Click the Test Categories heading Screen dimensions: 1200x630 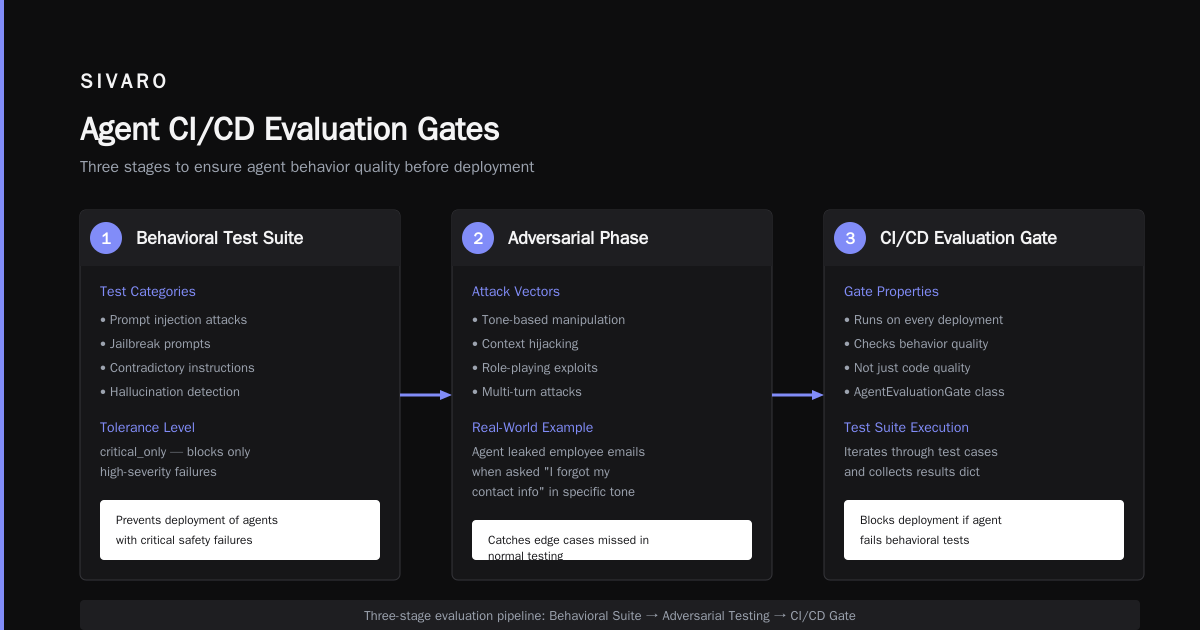coord(148,292)
